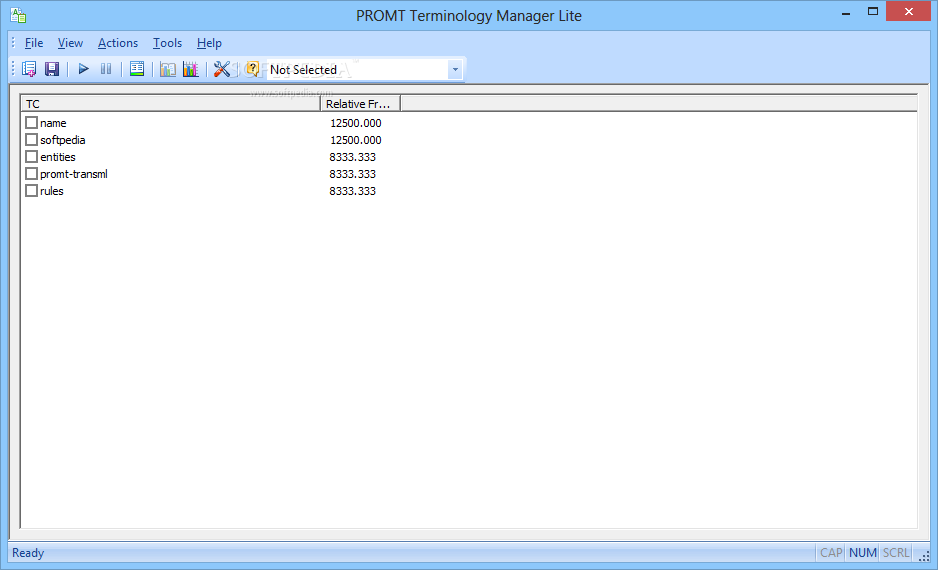Click the colorful bar chart statistics icon
This screenshot has width=938, height=570.
[190, 69]
